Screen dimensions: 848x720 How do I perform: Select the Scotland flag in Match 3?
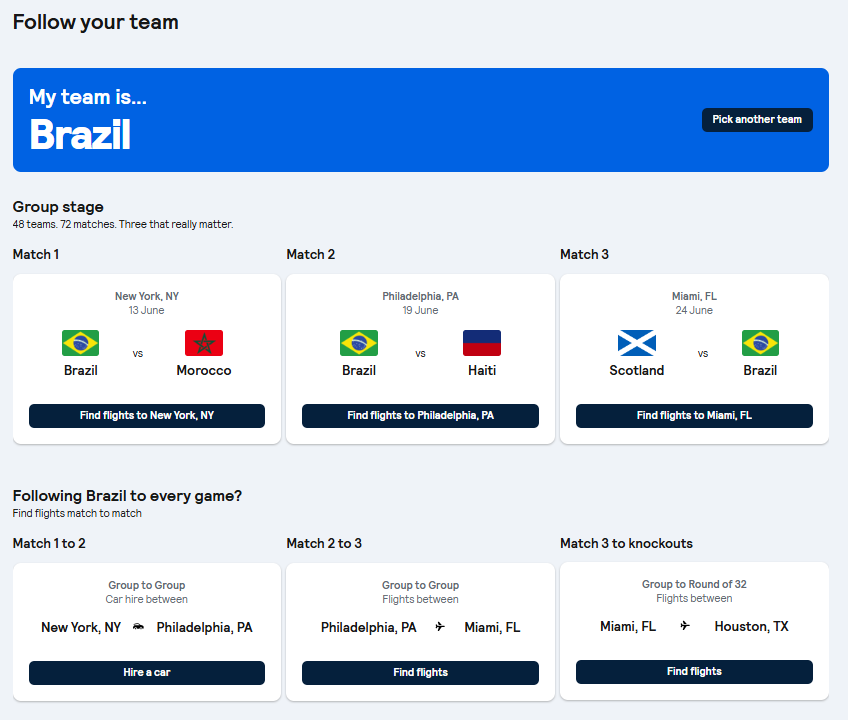[x=637, y=342]
